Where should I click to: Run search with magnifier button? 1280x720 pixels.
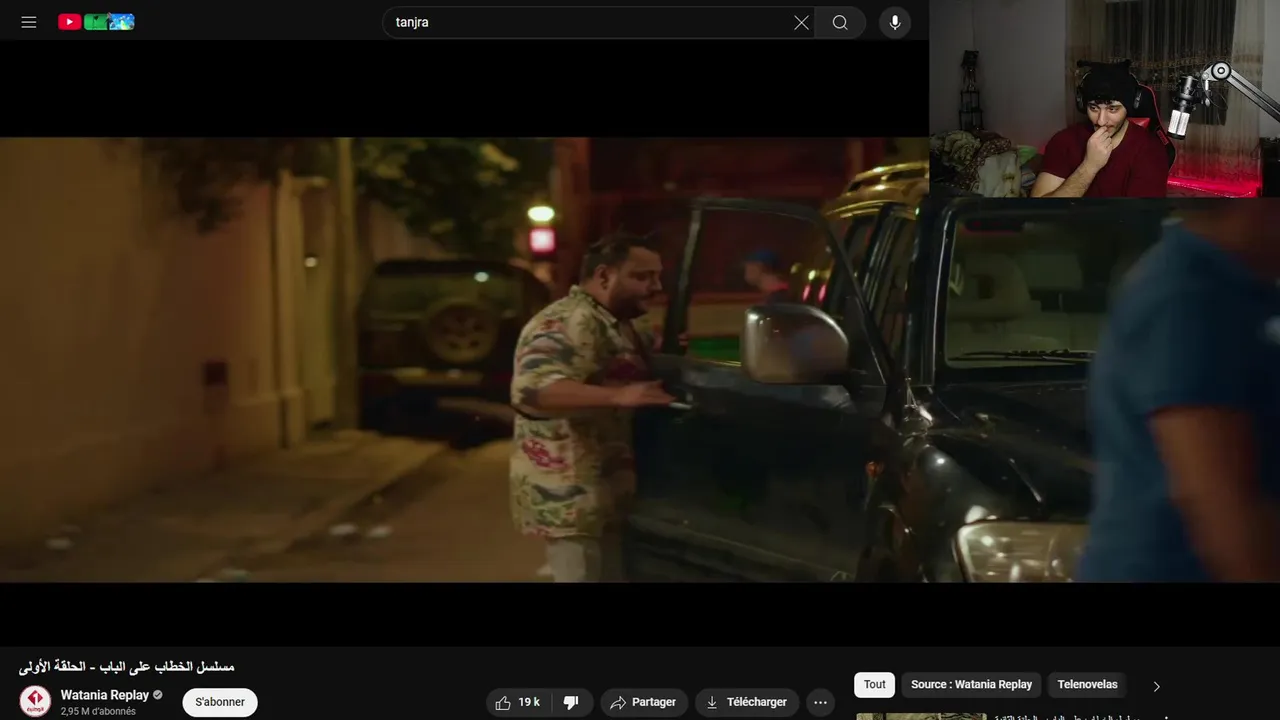click(x=840, y=22)
